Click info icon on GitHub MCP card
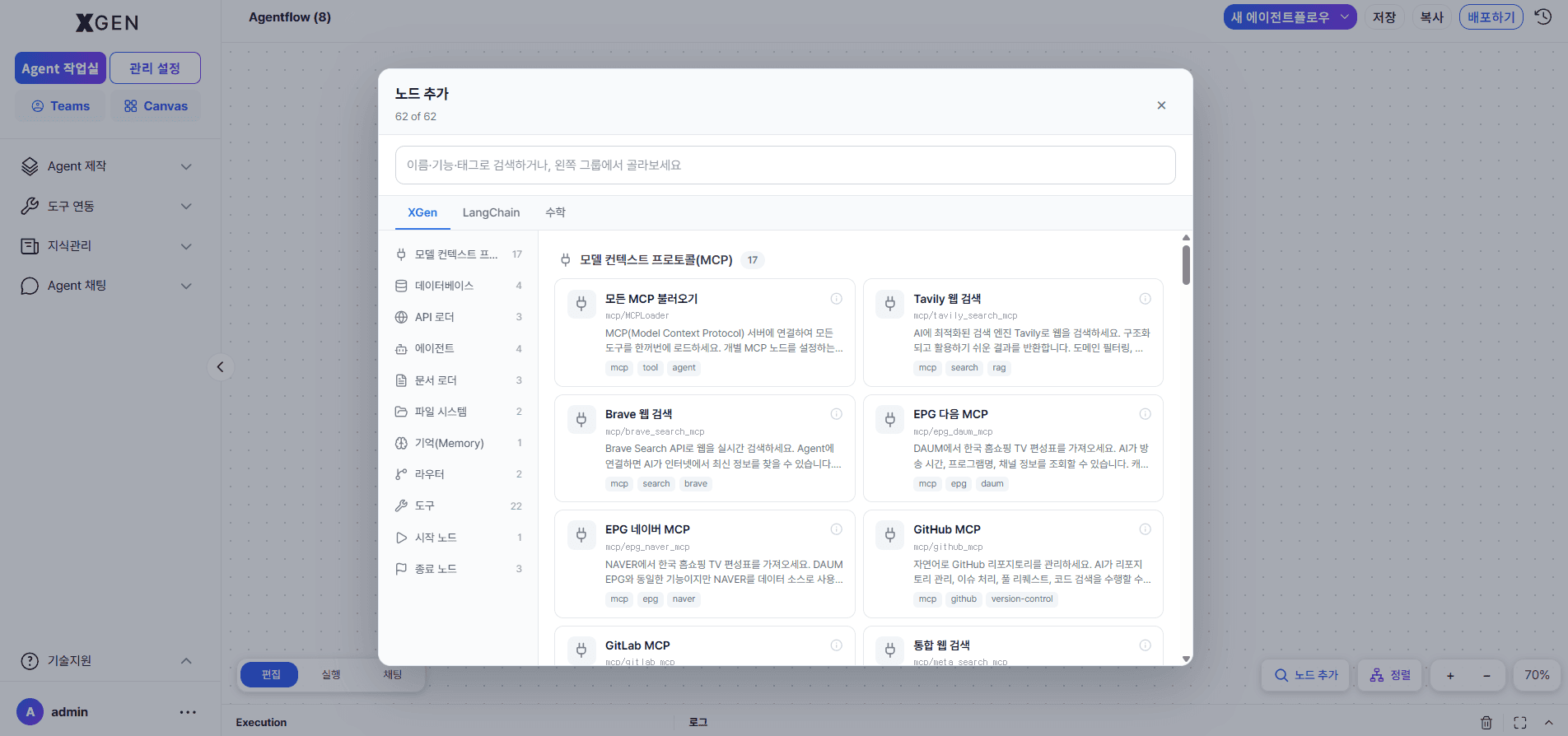The height and width of the screenshot is (736, 1568). pyautogui.click(x=1145, y=529)
